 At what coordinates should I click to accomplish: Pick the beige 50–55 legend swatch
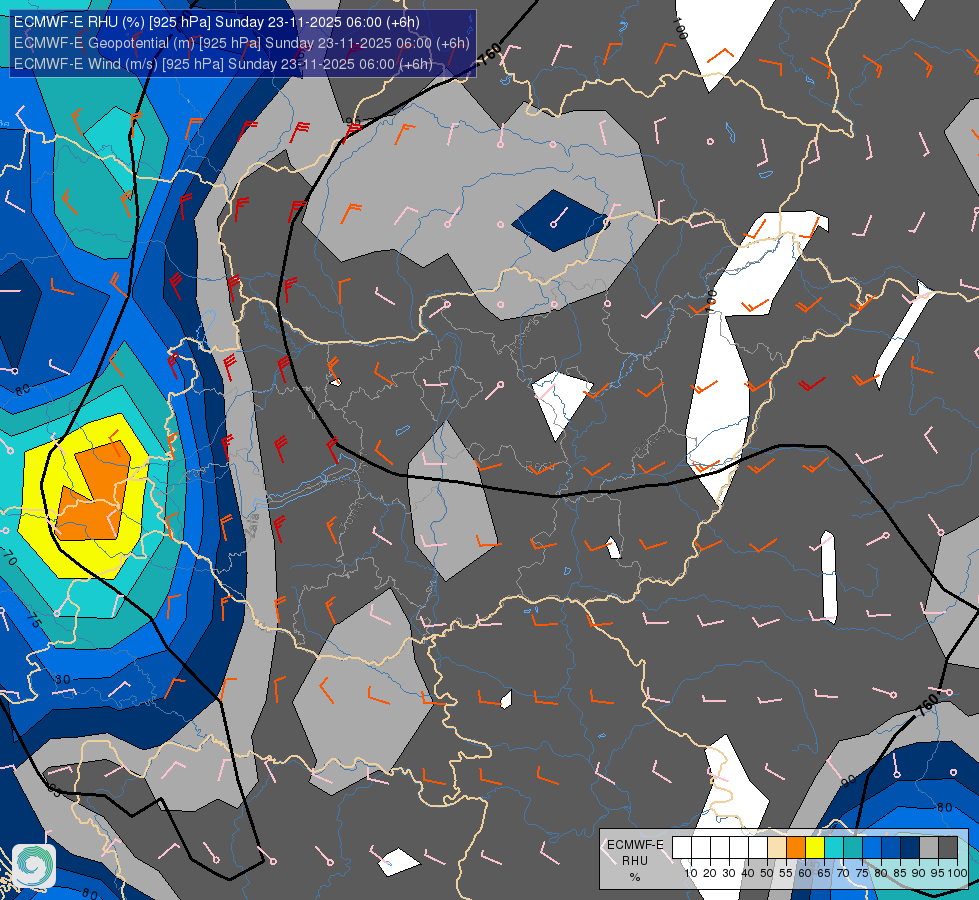777,847
